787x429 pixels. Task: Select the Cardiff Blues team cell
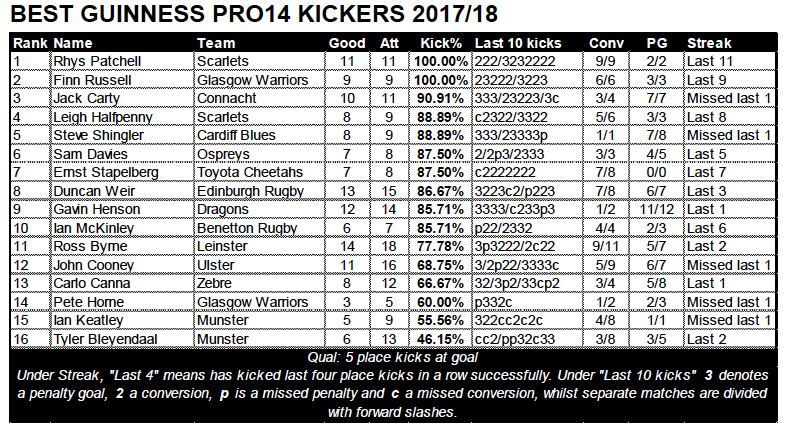pos(259,135)
